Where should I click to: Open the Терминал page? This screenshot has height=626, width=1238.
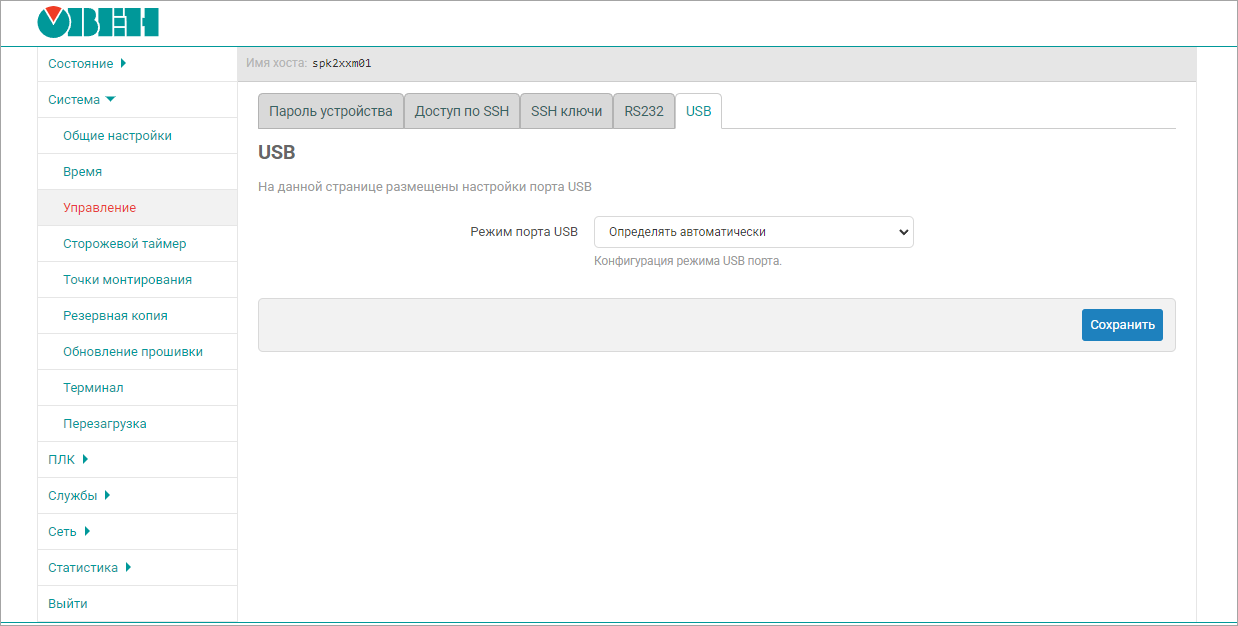(93, 388)
